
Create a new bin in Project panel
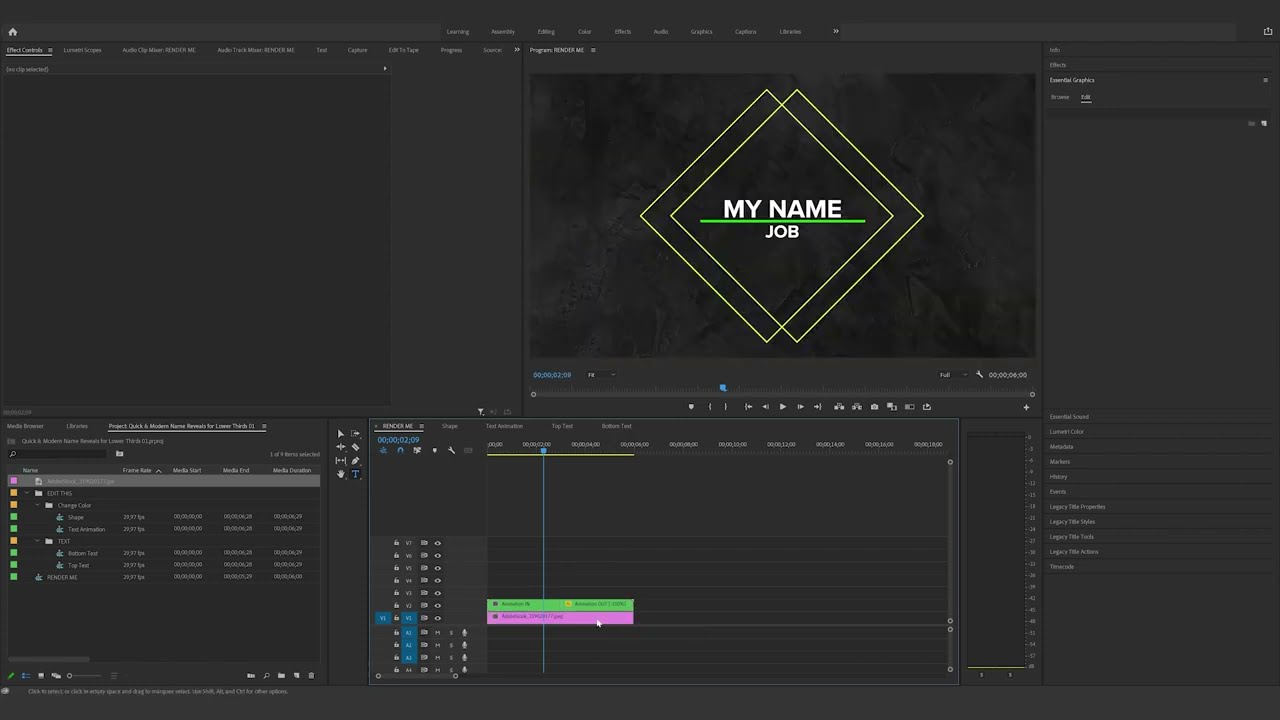281,675
